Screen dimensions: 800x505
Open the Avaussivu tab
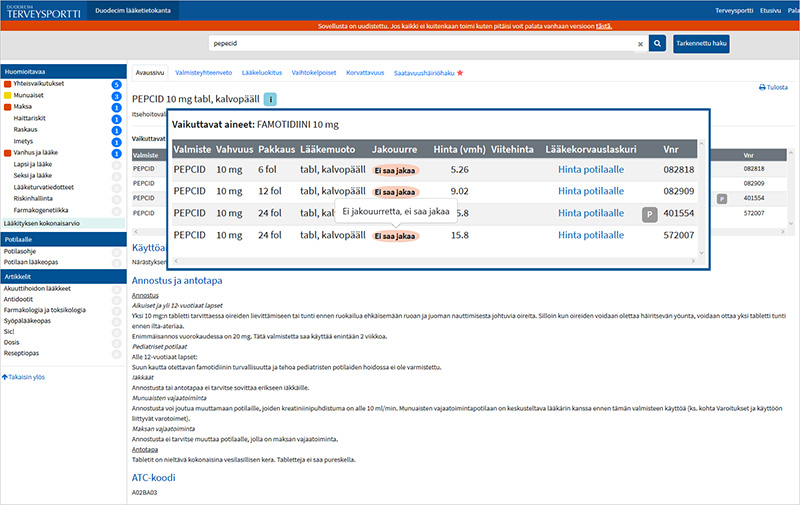coord(149,73)
